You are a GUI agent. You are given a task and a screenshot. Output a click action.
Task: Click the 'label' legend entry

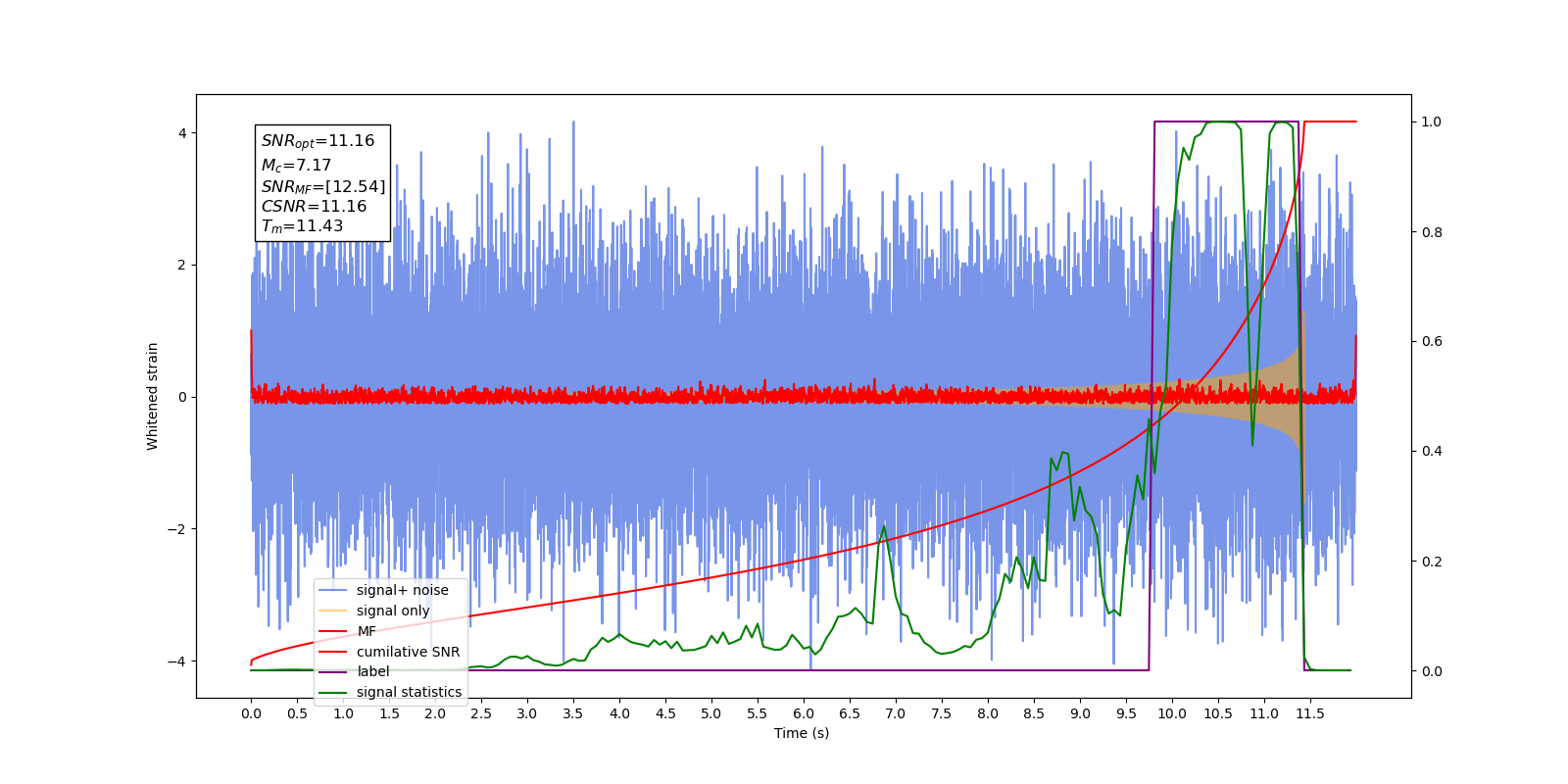coord(355,671)
